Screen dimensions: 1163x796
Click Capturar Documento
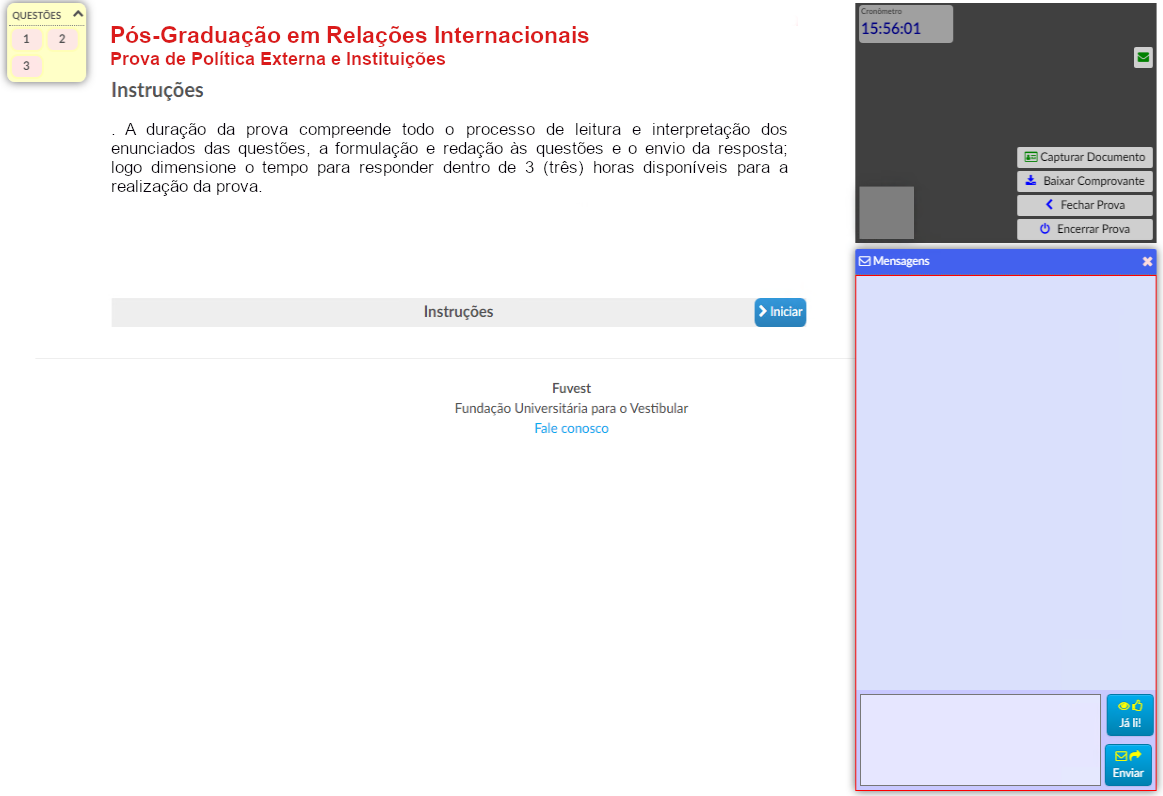point(1084,157)
